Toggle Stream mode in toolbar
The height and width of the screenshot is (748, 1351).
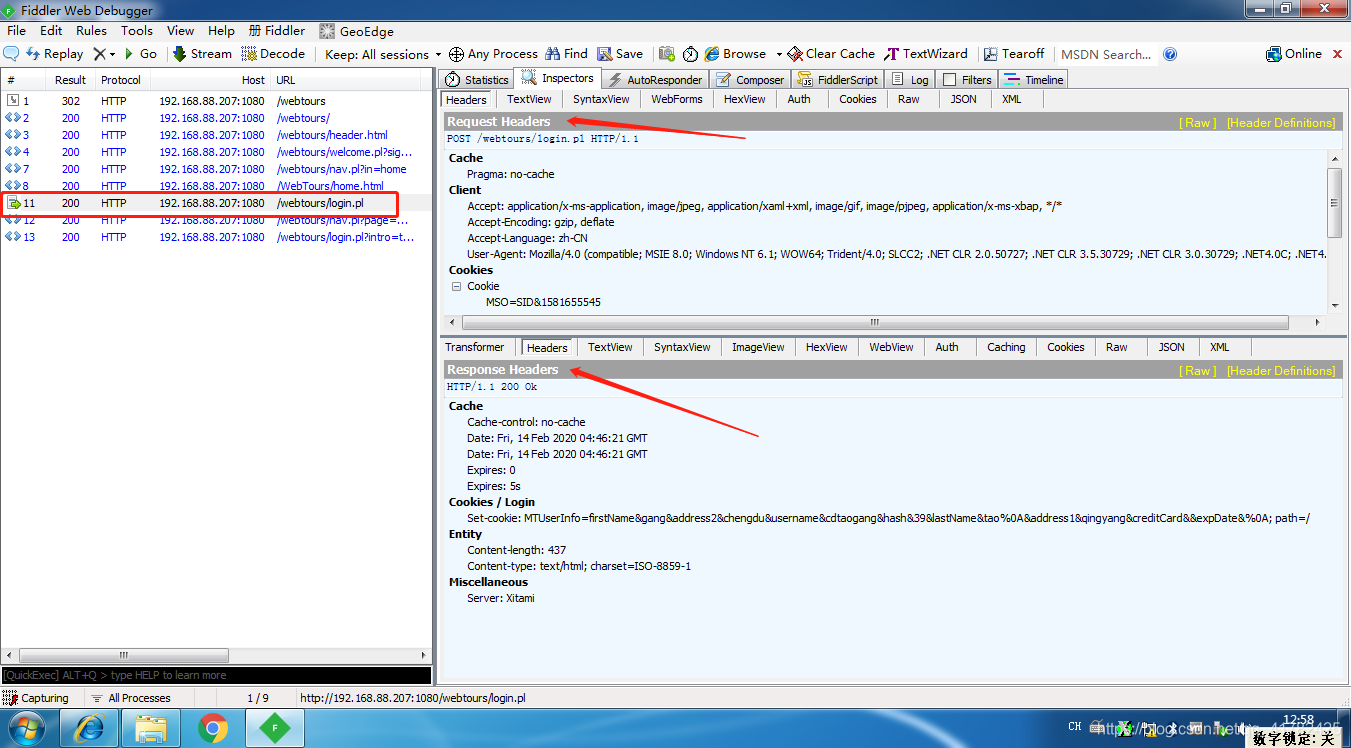coord(202,54)
